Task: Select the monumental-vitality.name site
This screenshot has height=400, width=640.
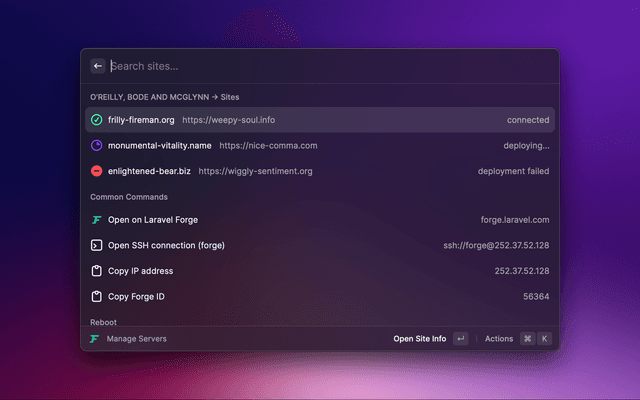Action: coord(159,145)
